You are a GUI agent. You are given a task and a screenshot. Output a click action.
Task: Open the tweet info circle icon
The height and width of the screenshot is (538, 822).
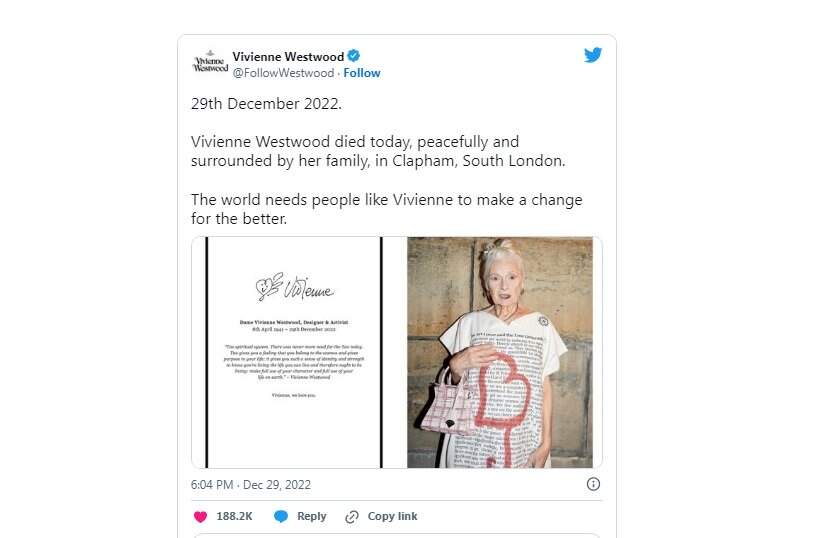tap(593, 484)
